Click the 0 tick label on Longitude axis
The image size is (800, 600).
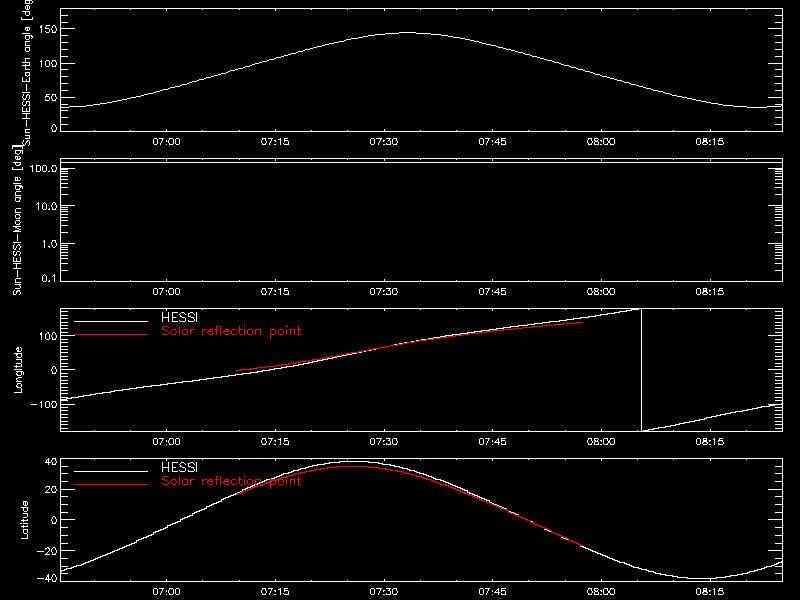coord(54,370)
